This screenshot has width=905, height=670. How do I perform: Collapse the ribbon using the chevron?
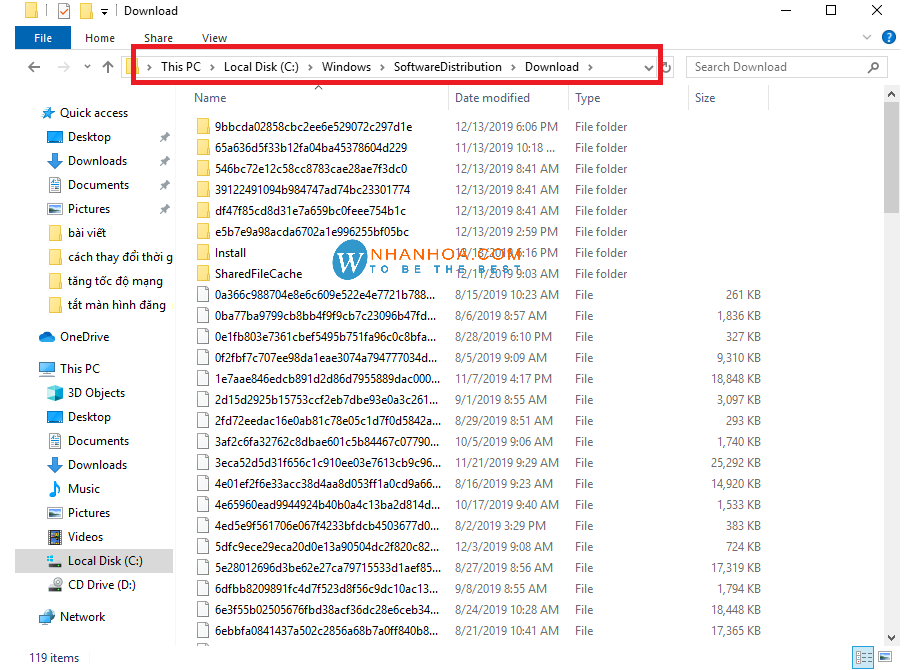tap(865, 38)
